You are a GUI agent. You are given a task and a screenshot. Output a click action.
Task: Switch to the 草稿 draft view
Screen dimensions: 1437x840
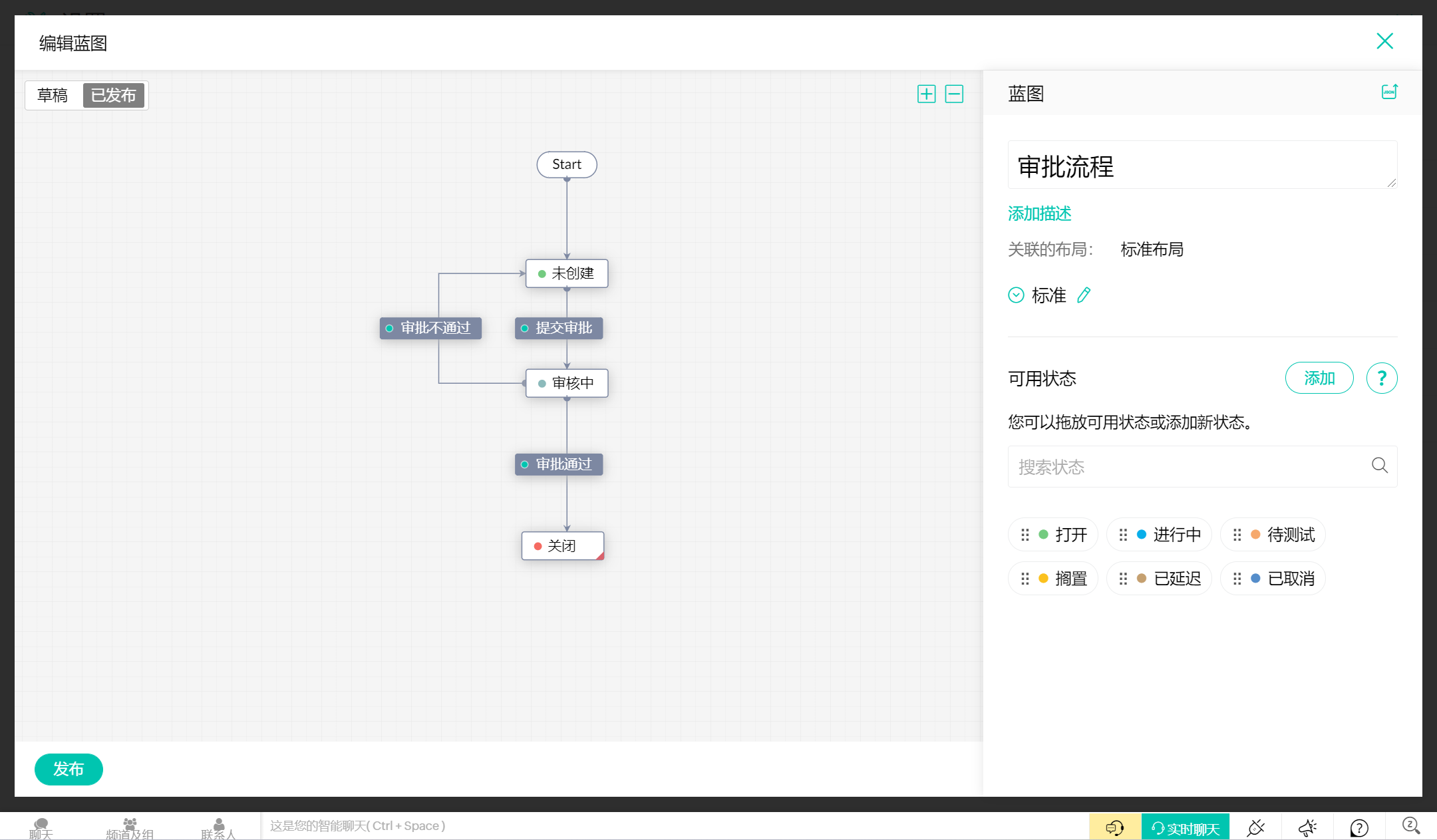pyautogui.click(x=53, y=95)
